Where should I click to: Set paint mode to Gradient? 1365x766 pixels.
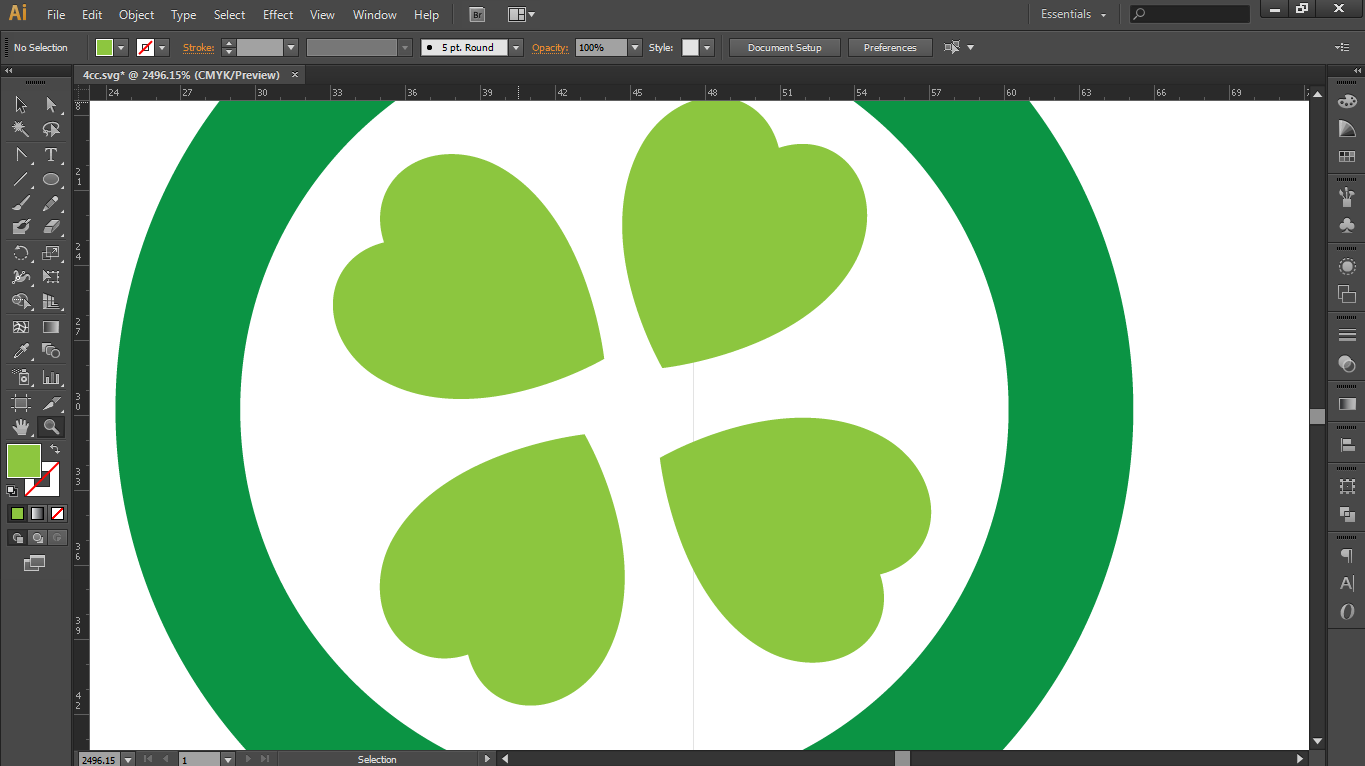coord(37,513)
